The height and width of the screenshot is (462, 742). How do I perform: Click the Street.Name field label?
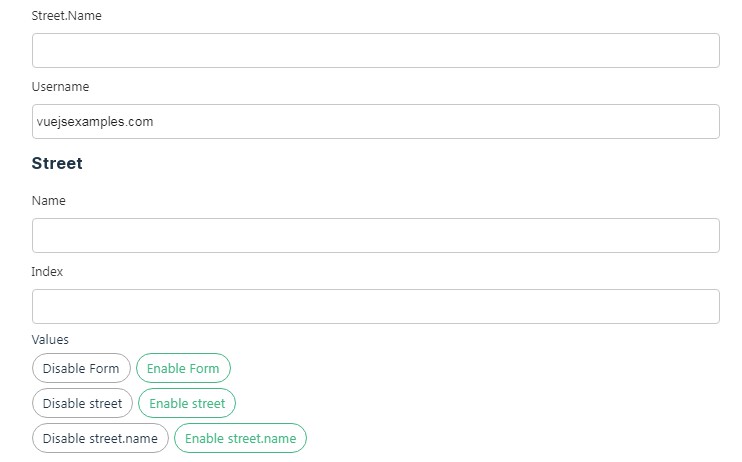click(66, 16)
